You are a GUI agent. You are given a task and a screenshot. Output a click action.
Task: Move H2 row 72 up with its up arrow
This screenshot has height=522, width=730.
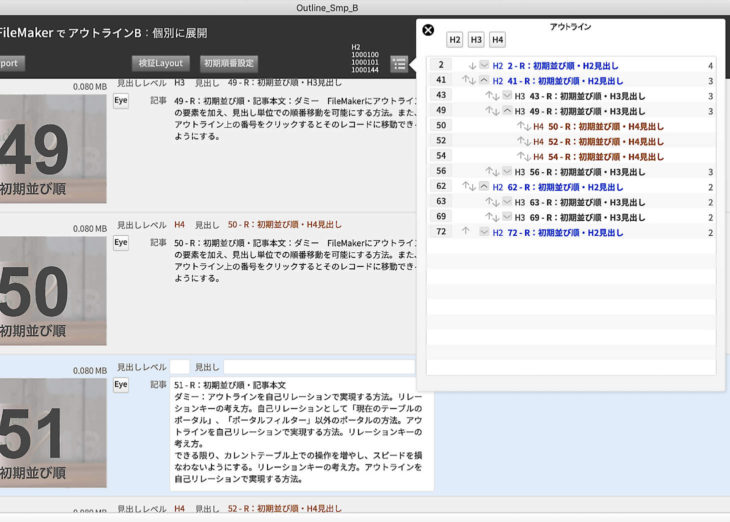pyautogui.click(x=465, y=231)
